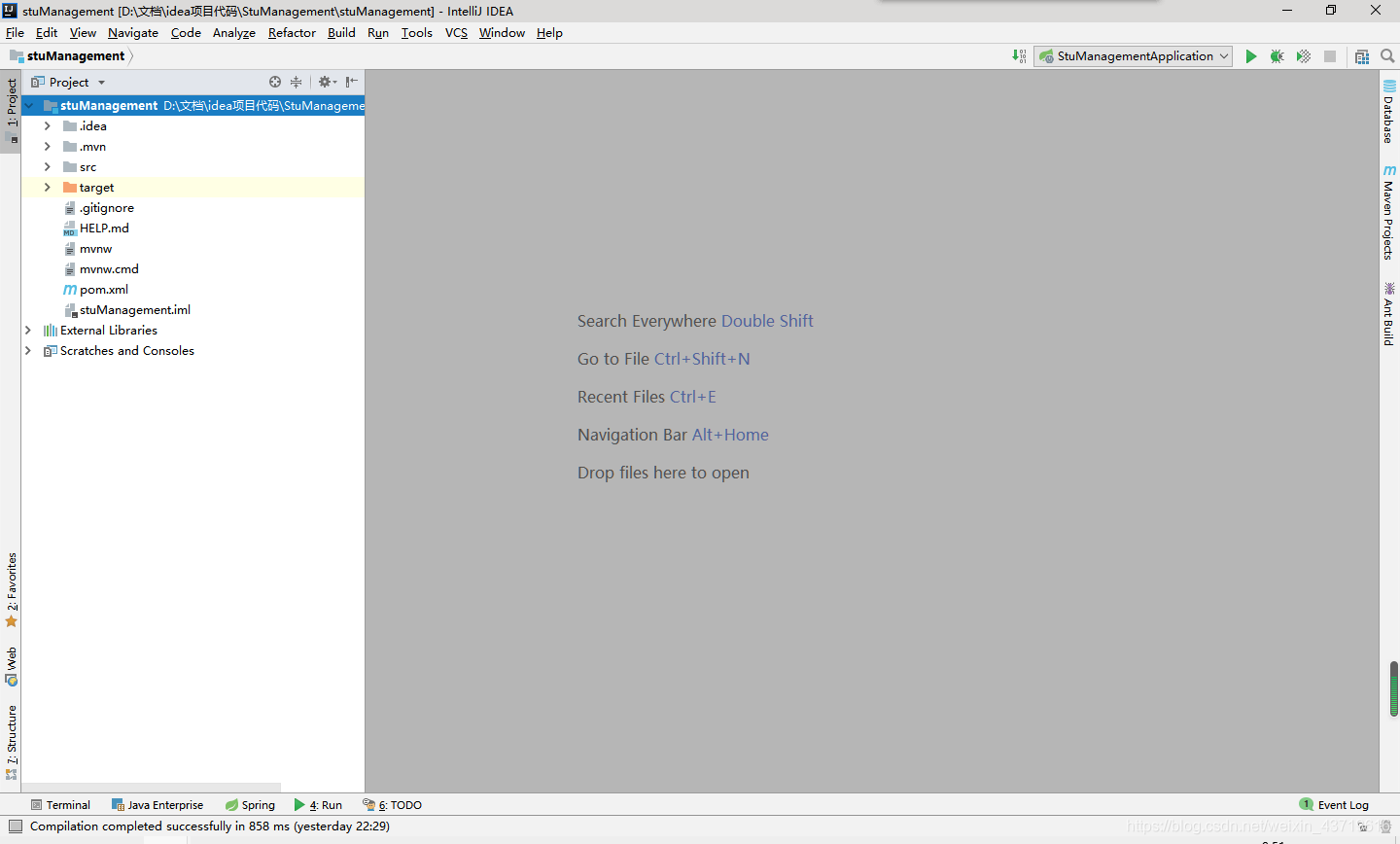Open the Ant Build side panel

click(1389, 313)
